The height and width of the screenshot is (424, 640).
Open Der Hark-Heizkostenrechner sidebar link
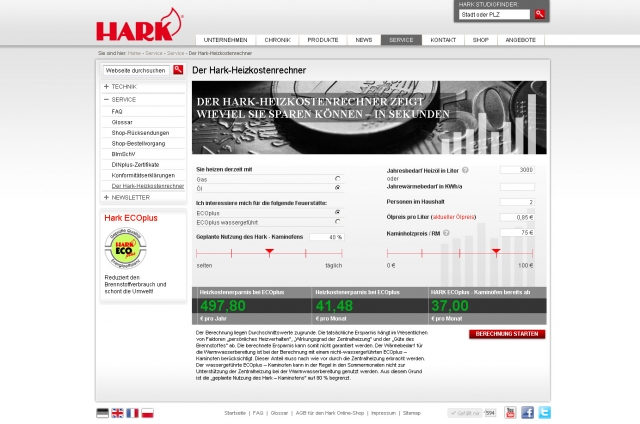click(x=148, y=186)
